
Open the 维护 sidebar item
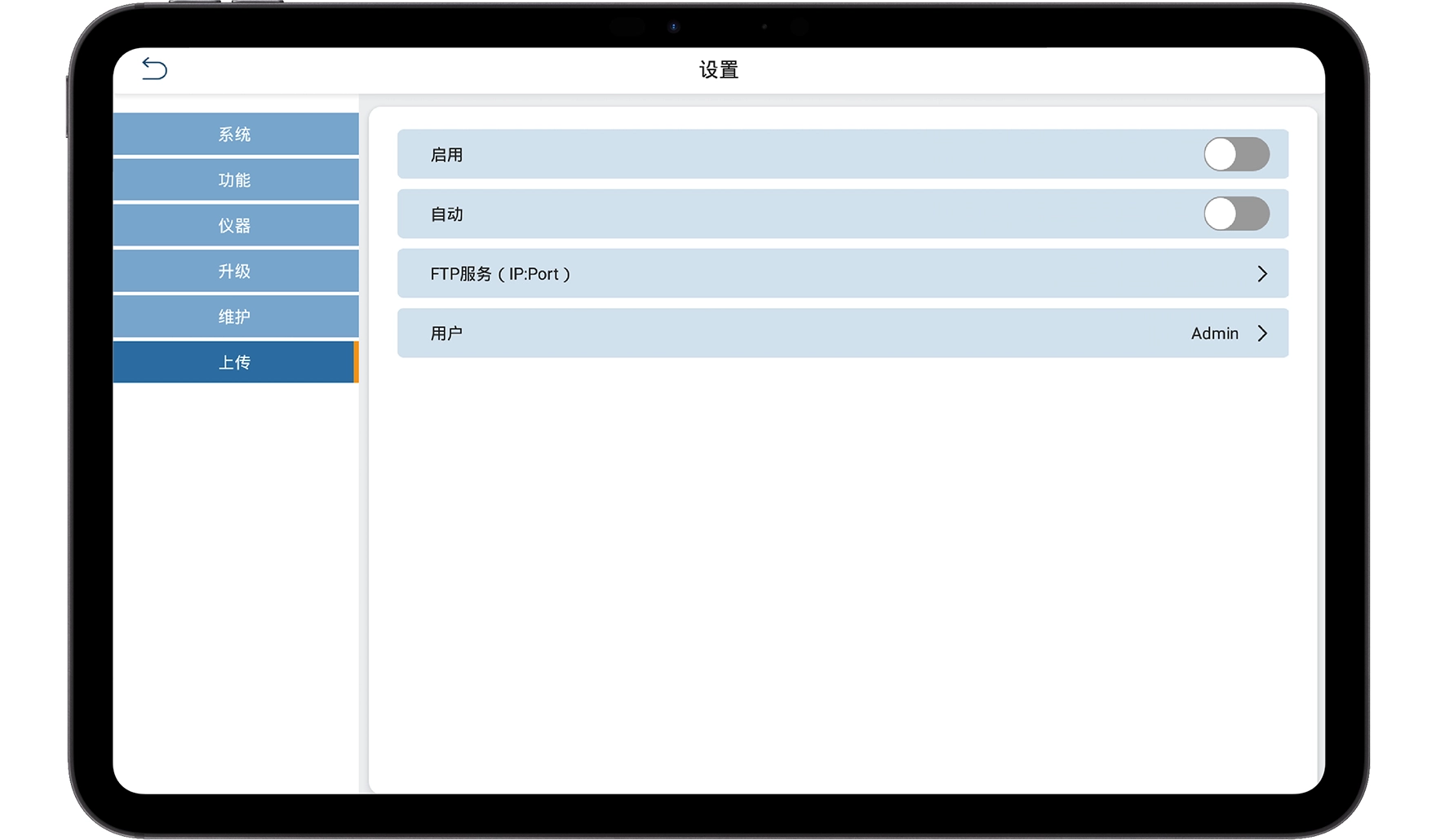click(235, 317)
